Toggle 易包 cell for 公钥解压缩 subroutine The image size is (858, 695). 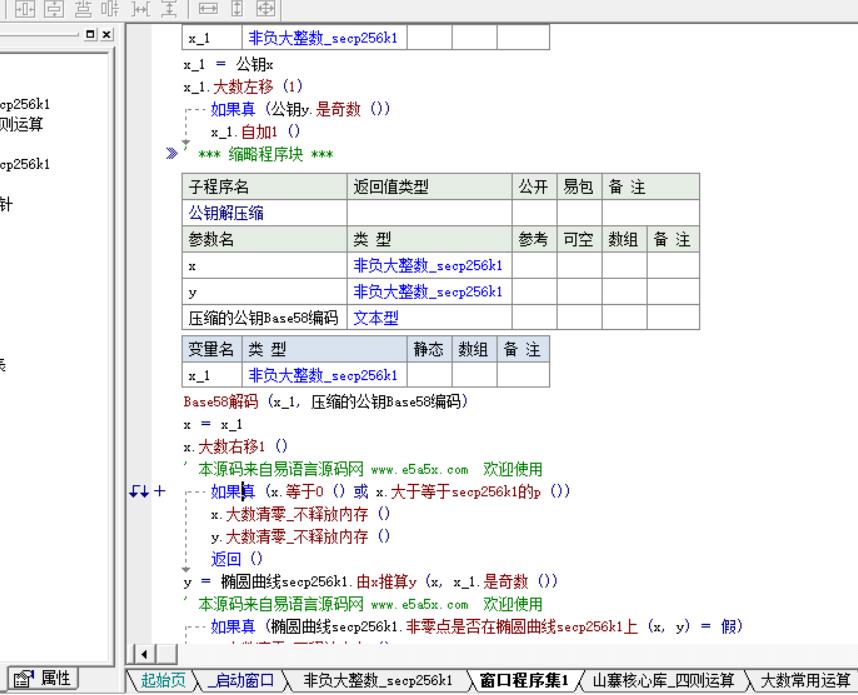tap(579, 212)
